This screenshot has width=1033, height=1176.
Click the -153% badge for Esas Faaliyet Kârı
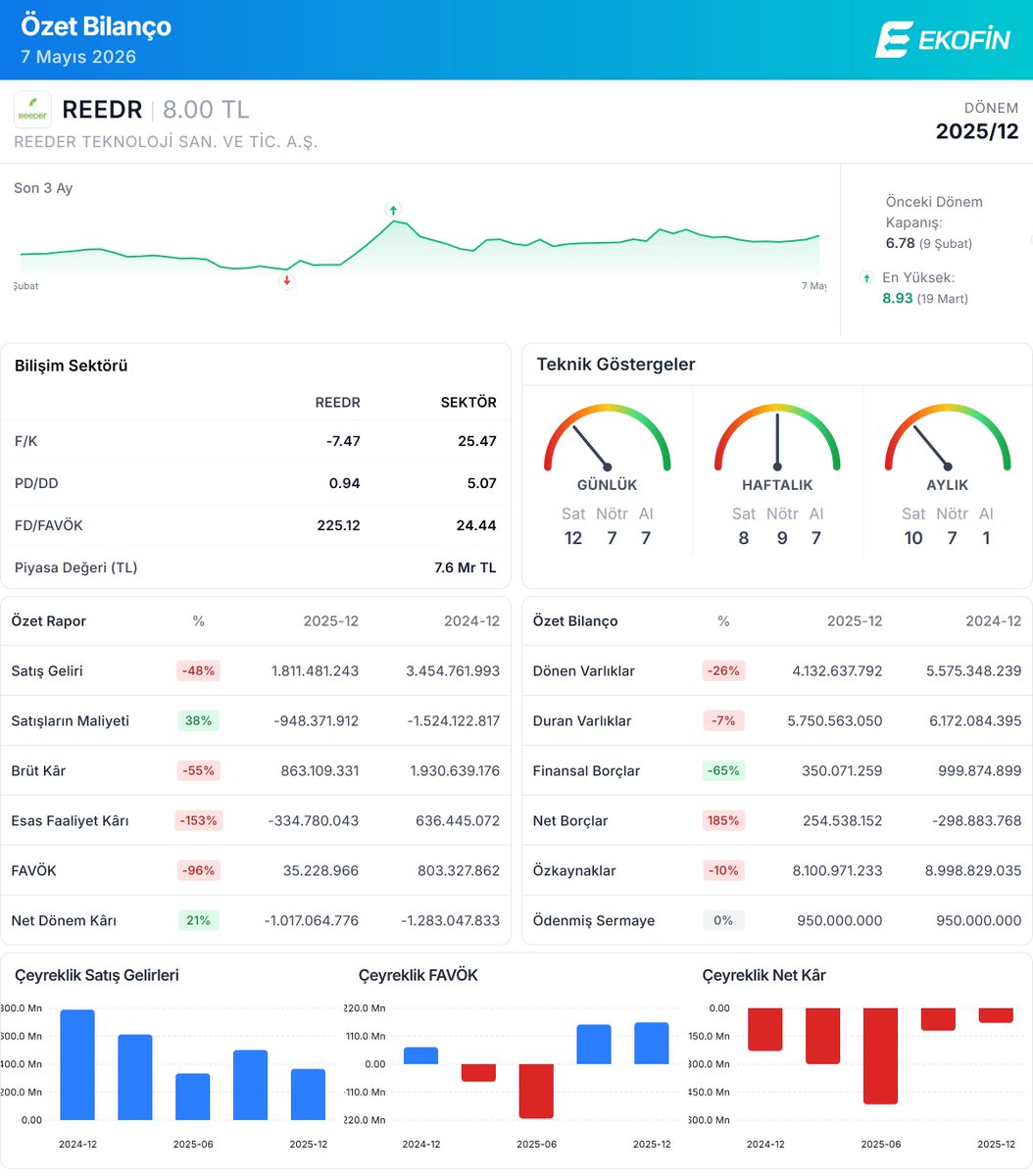tap(199, 820)
